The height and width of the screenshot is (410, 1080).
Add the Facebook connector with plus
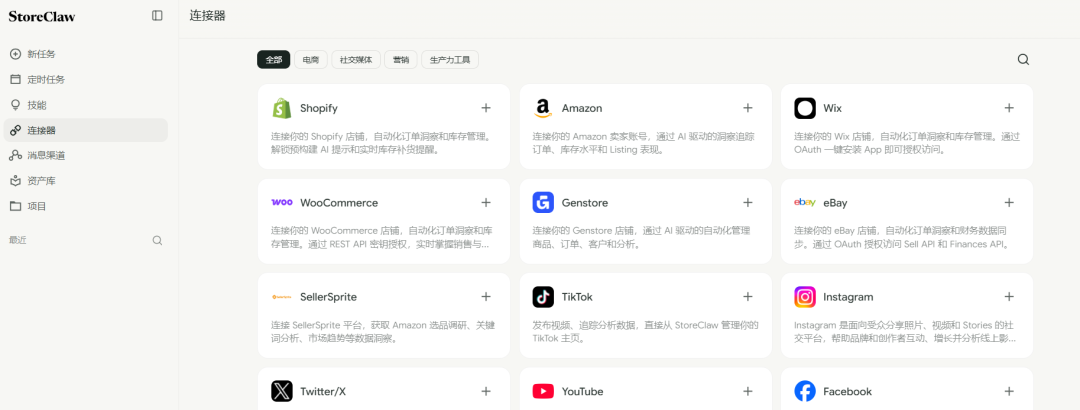tap(1009, 391)
